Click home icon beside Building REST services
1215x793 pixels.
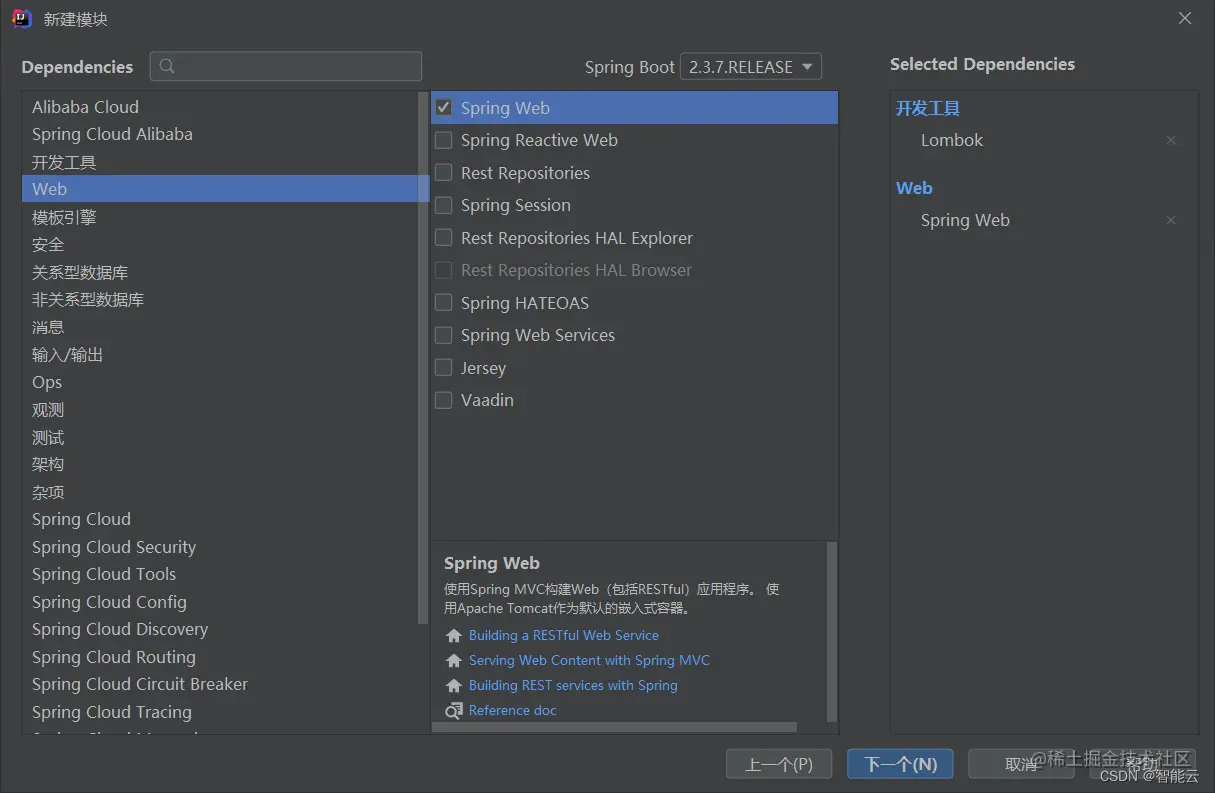454,685
